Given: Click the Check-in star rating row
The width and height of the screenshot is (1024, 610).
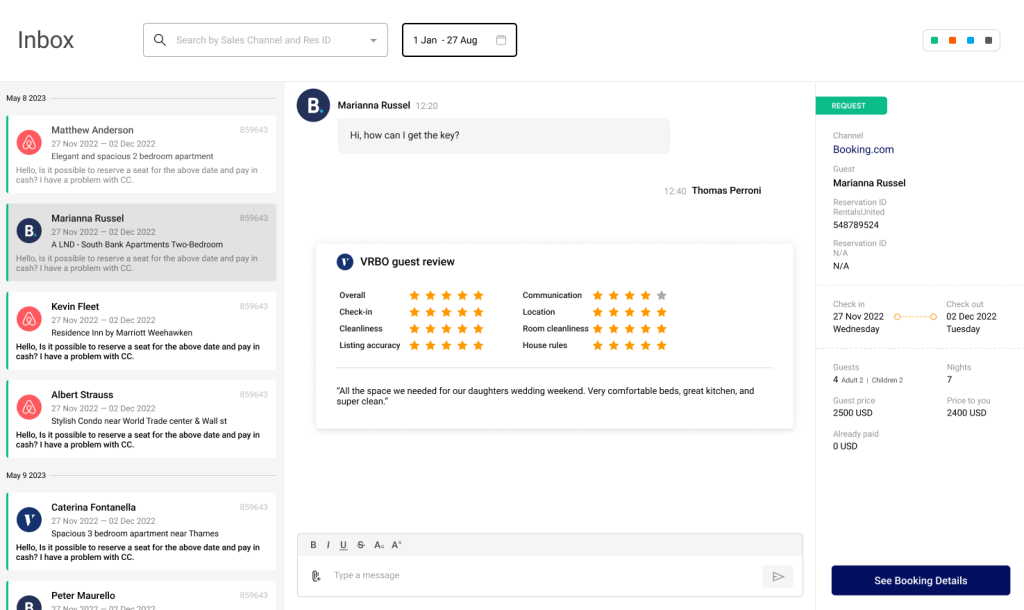Looking at the screenshot, I should [446, 312].
